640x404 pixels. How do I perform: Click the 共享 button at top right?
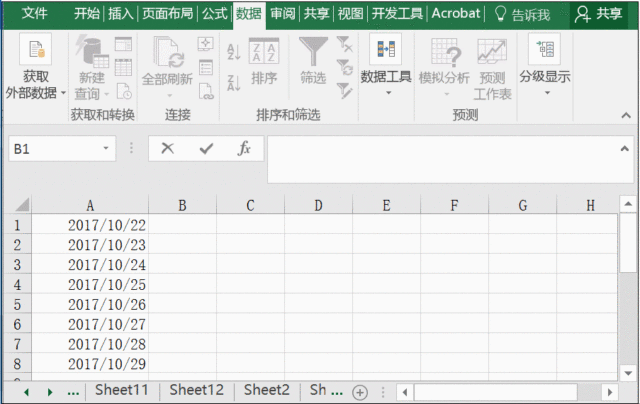click(598, 14)
